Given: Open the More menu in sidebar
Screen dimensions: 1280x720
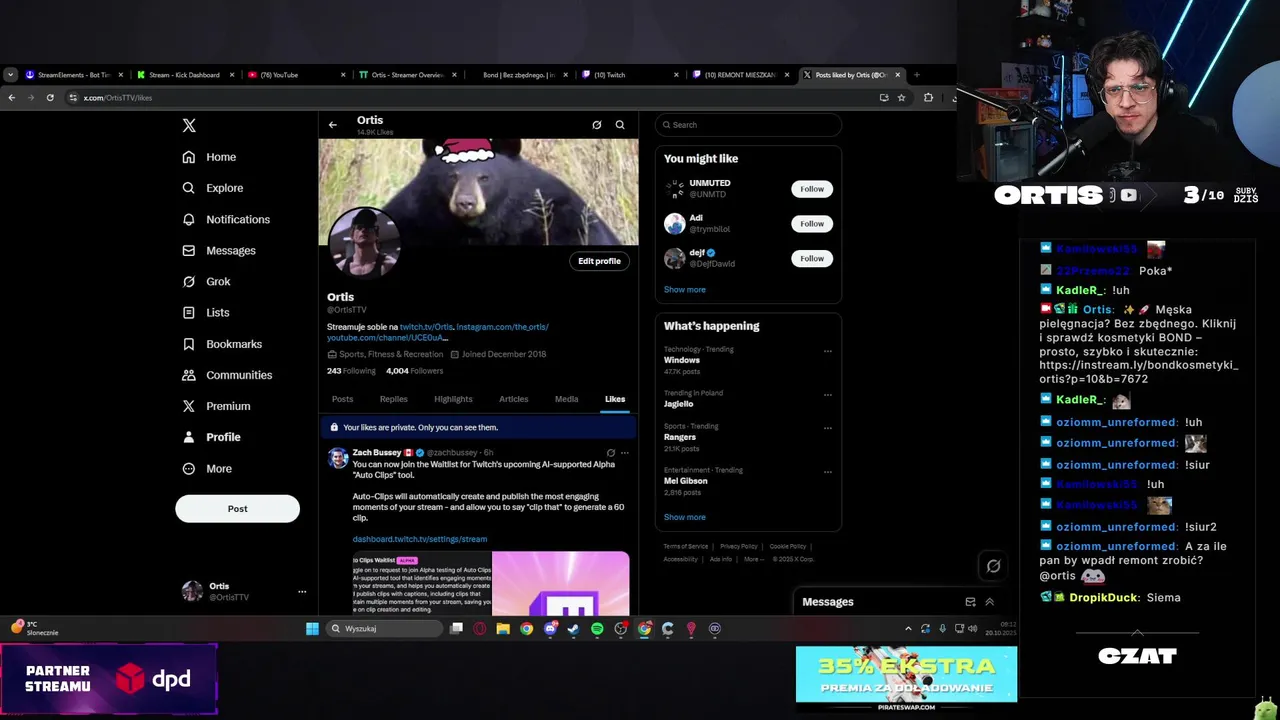Looking at the screenshot, I should [x=206, y=469].
